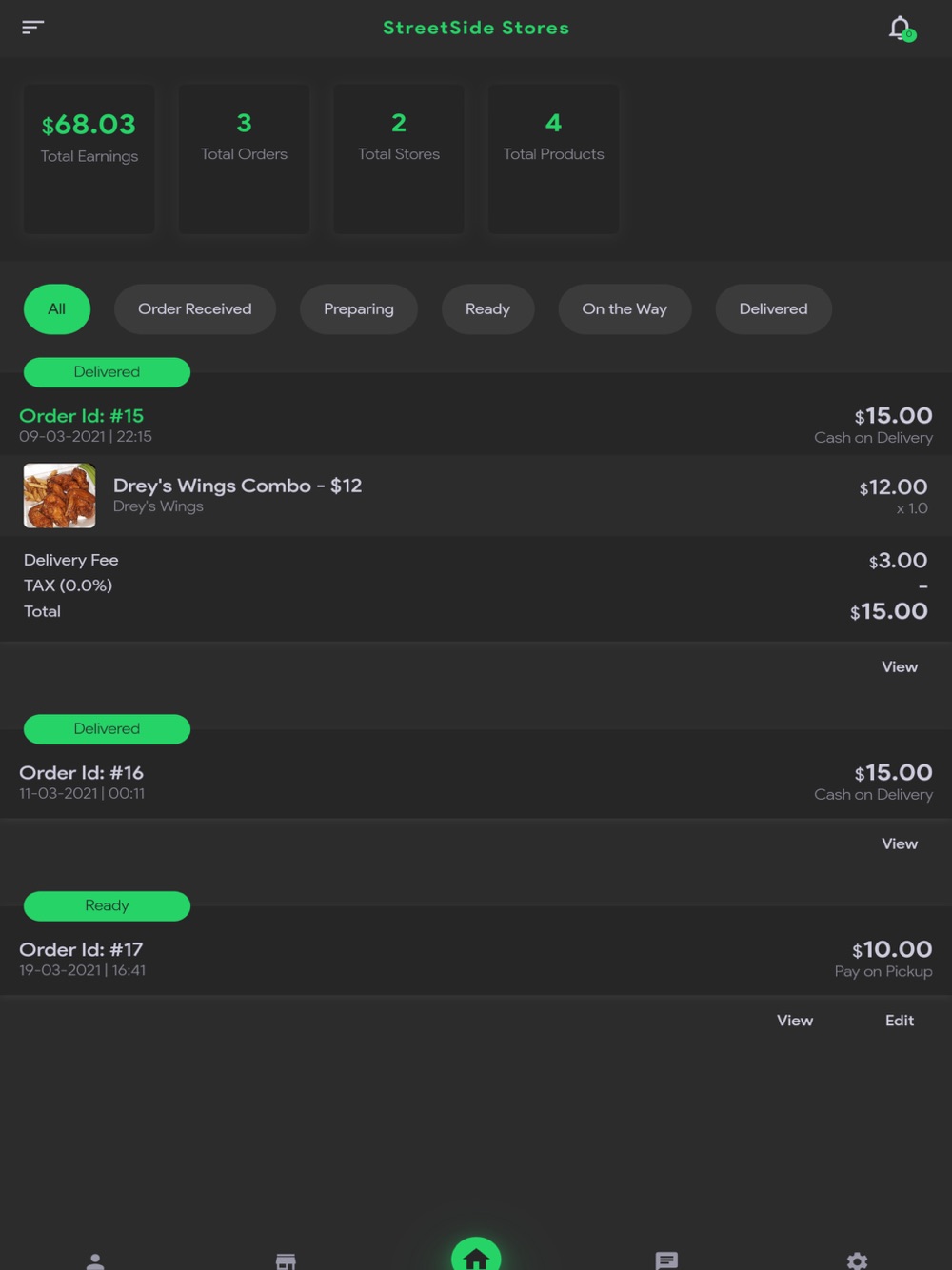
Task: Filter to Delivered orders
Action: tap(773, 309)
